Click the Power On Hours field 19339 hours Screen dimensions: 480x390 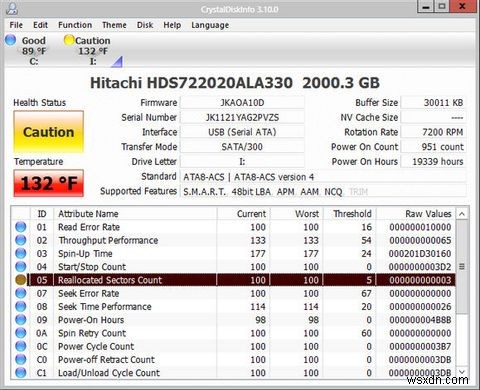[433, 162]
